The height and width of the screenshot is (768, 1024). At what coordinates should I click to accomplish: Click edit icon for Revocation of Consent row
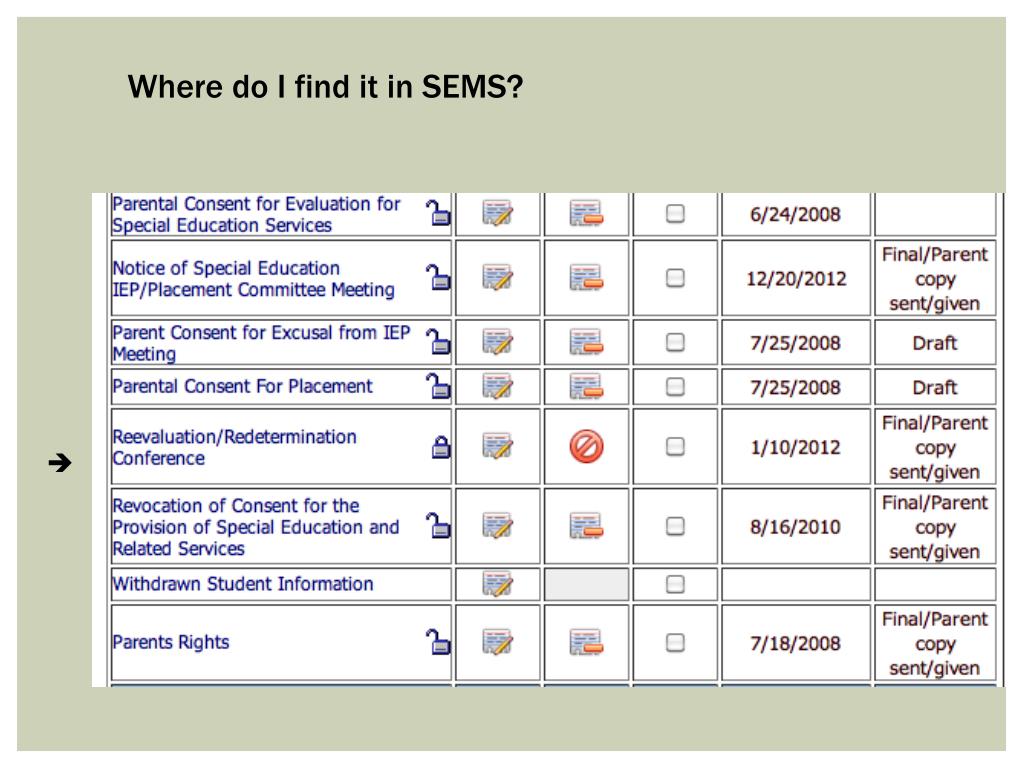click(x=498, y=526)
